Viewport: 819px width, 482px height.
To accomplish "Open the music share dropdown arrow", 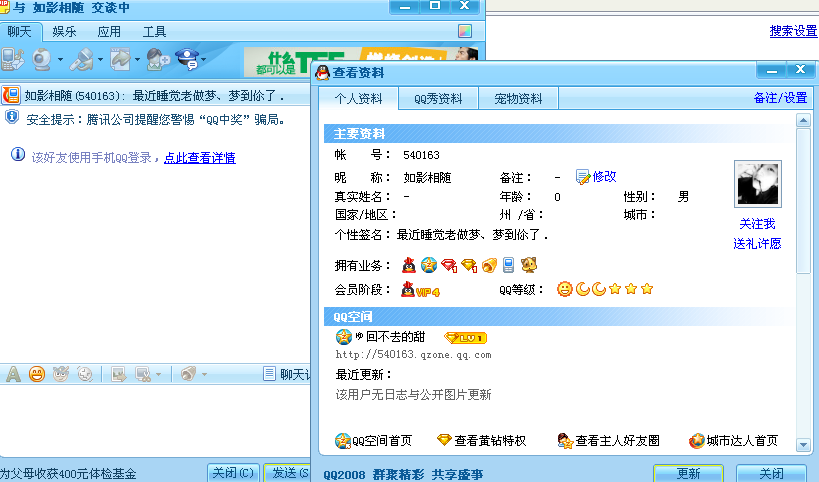I will coord(204,374).
